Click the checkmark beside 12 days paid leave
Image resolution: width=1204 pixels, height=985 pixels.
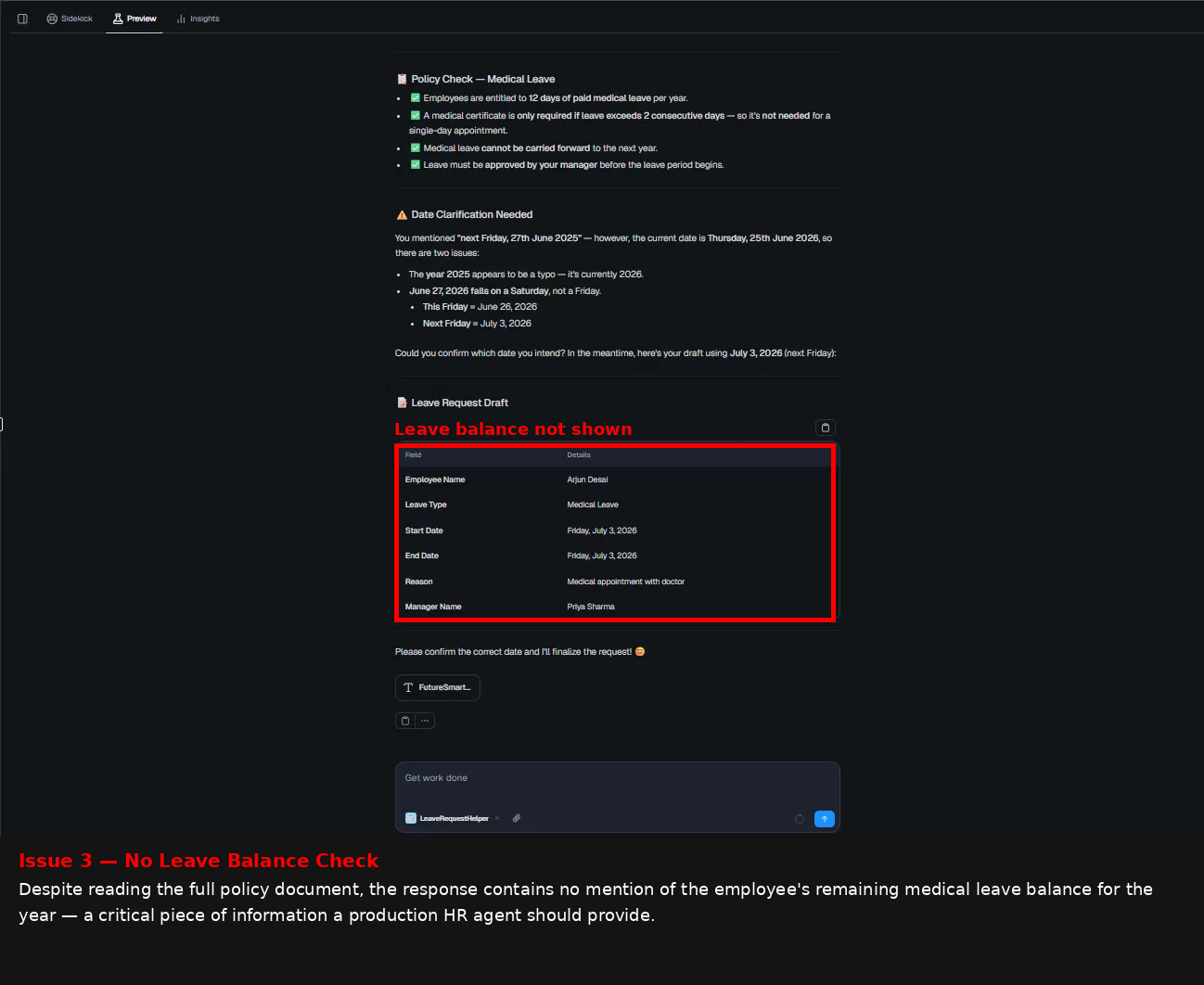(416, 97)
